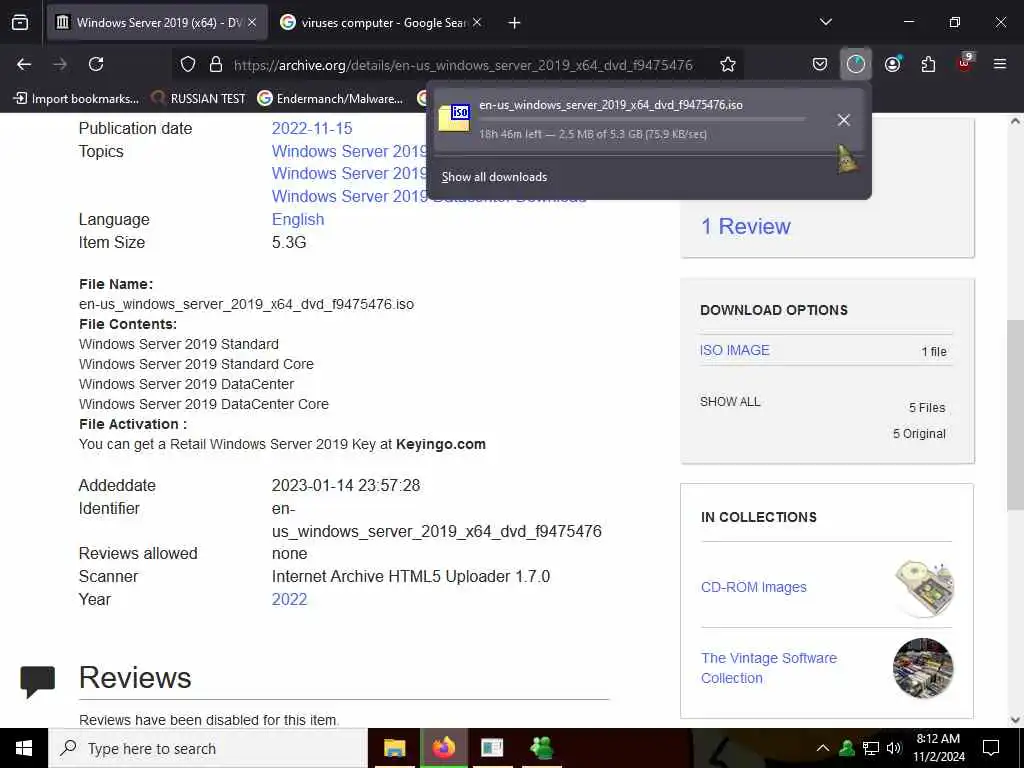This screenshot has width=1024, height=768.
Task: Open the news-style app in taskbar
Action: 492,748
